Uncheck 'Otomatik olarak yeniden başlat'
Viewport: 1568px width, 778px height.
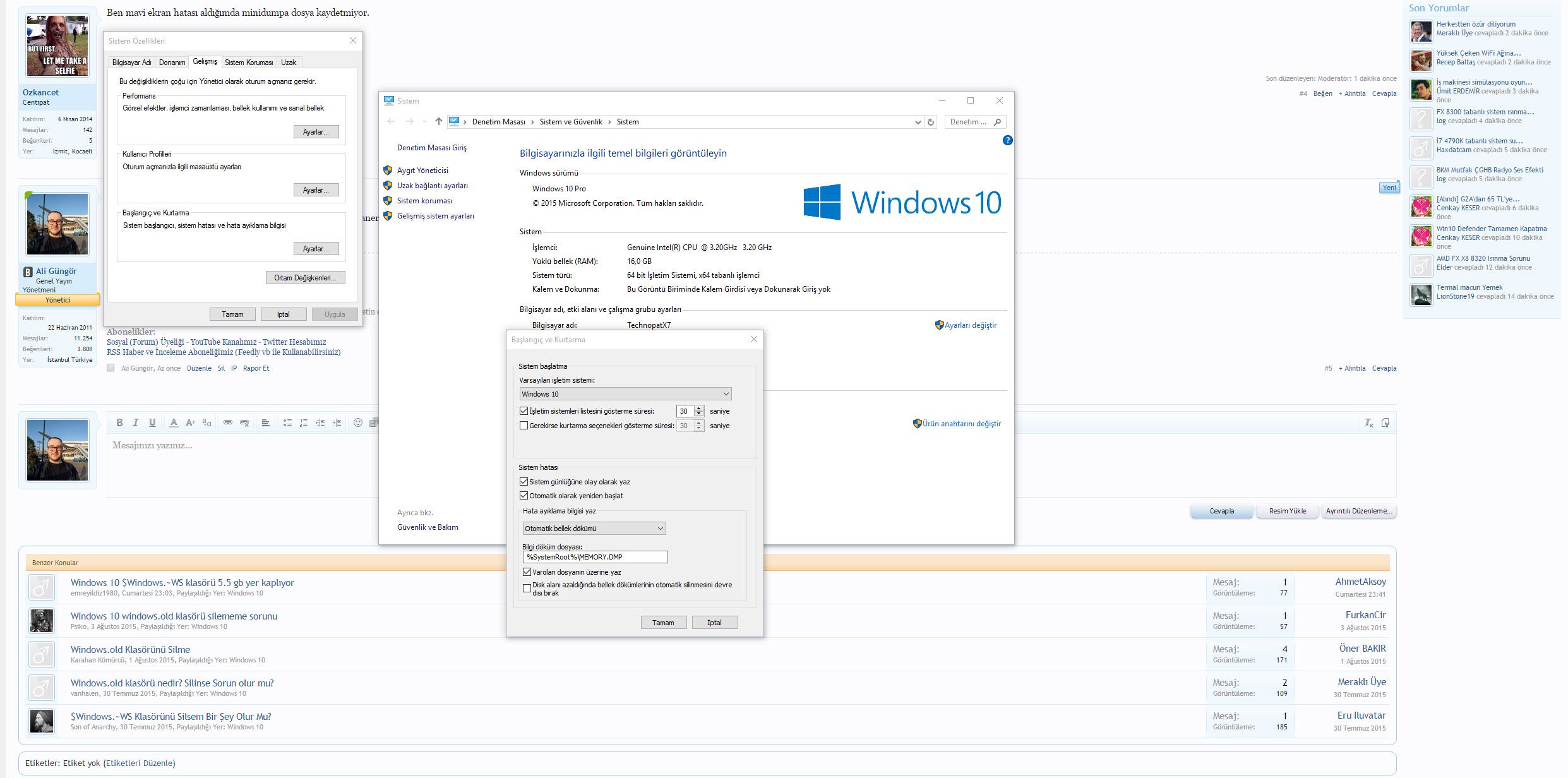pos(524,496)
